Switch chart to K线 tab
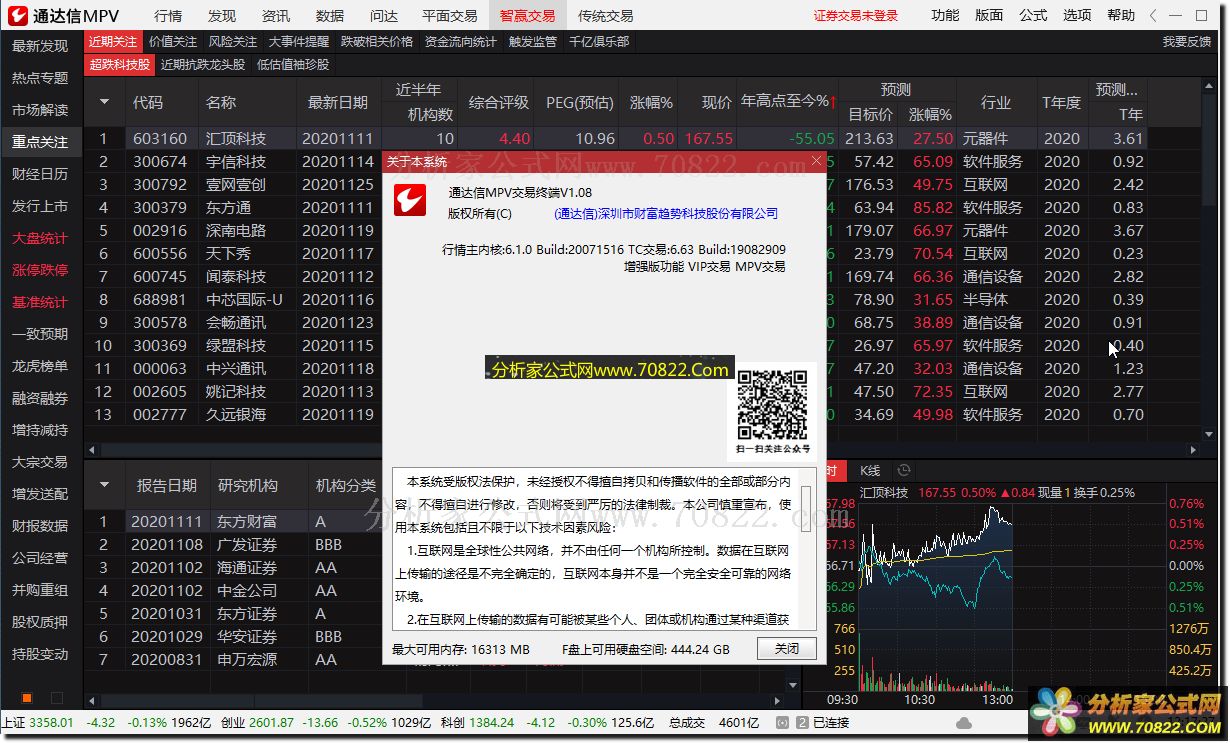 pos(869,470)
